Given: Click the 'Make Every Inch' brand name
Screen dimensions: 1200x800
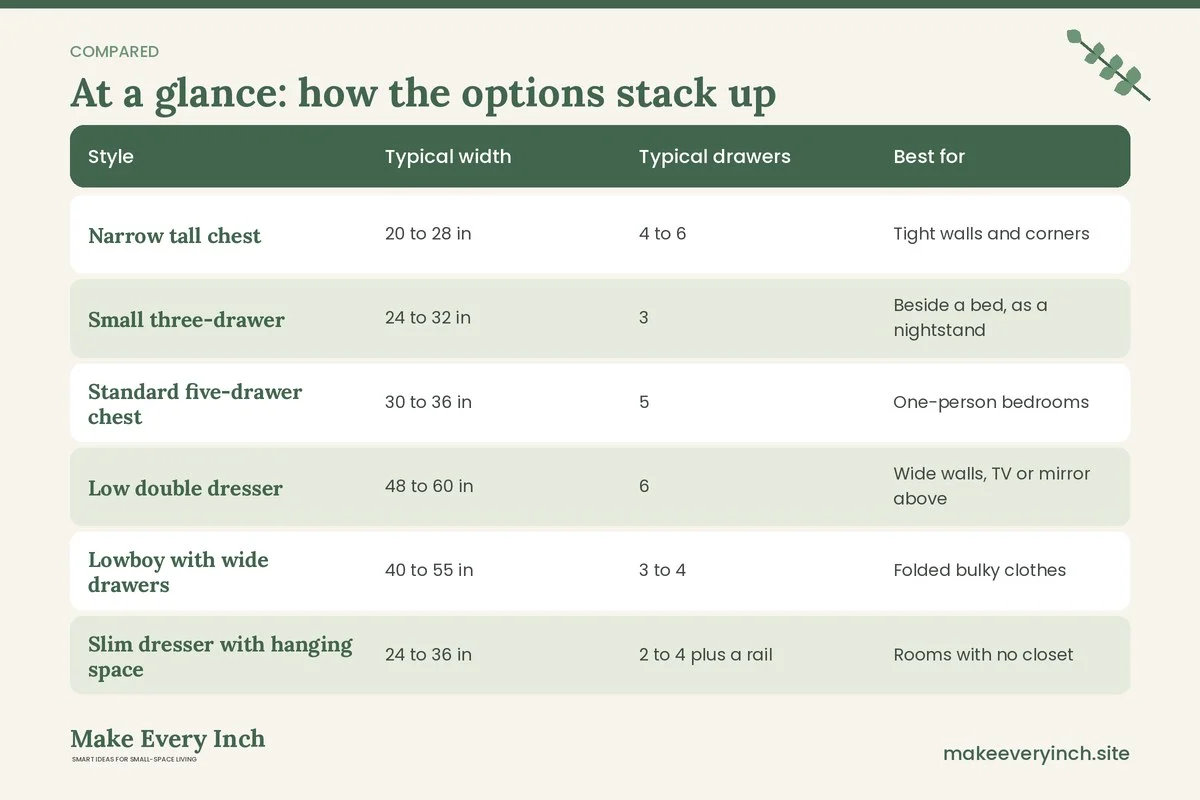Looking at the screenshot, I should click(x=168, y=739).
